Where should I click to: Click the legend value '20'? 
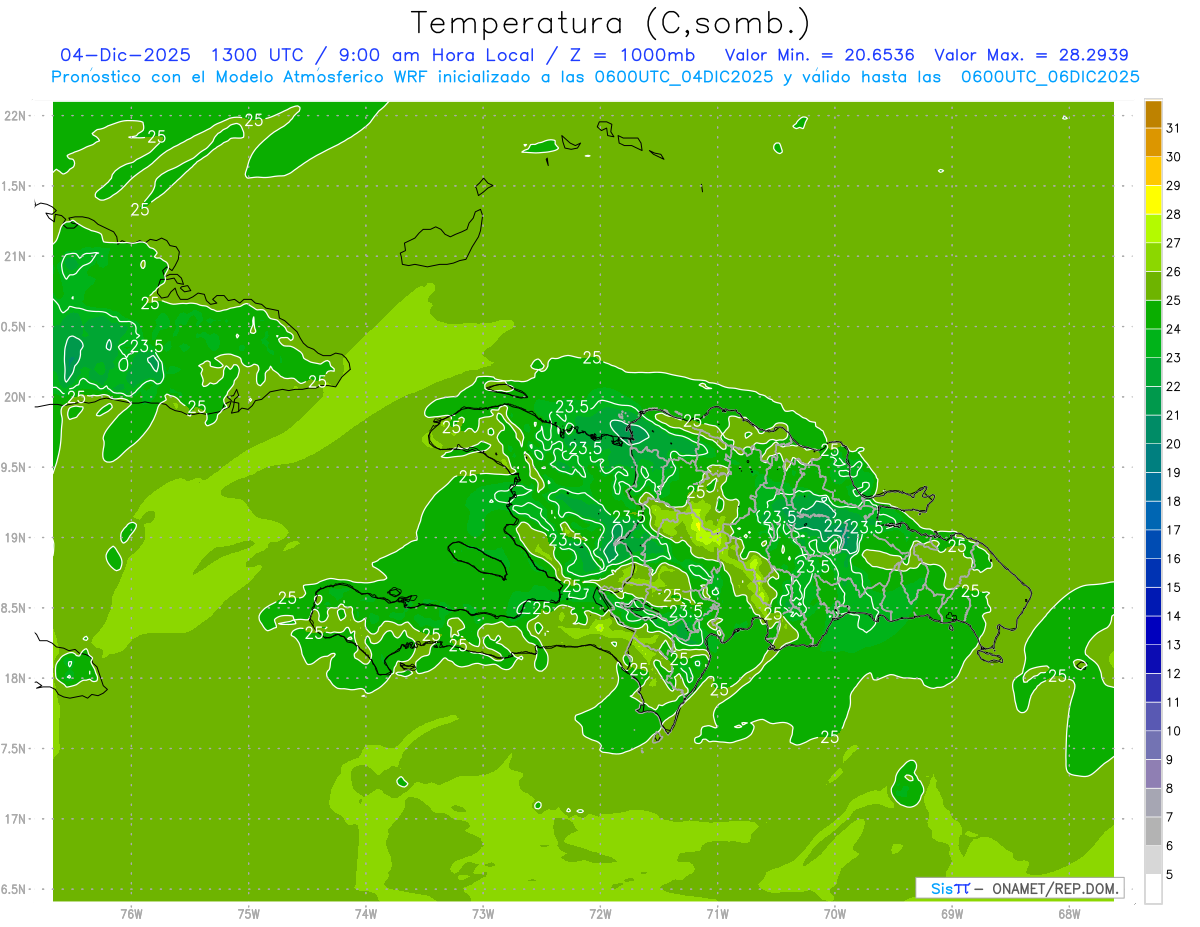1173,444
